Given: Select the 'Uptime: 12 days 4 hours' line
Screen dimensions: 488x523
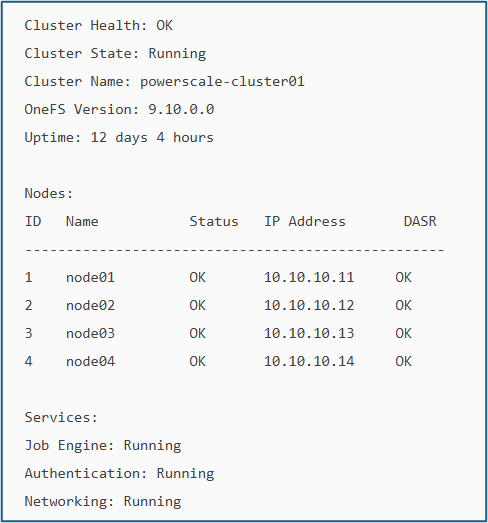Looking at the screenshot, I should coord(119,138).
